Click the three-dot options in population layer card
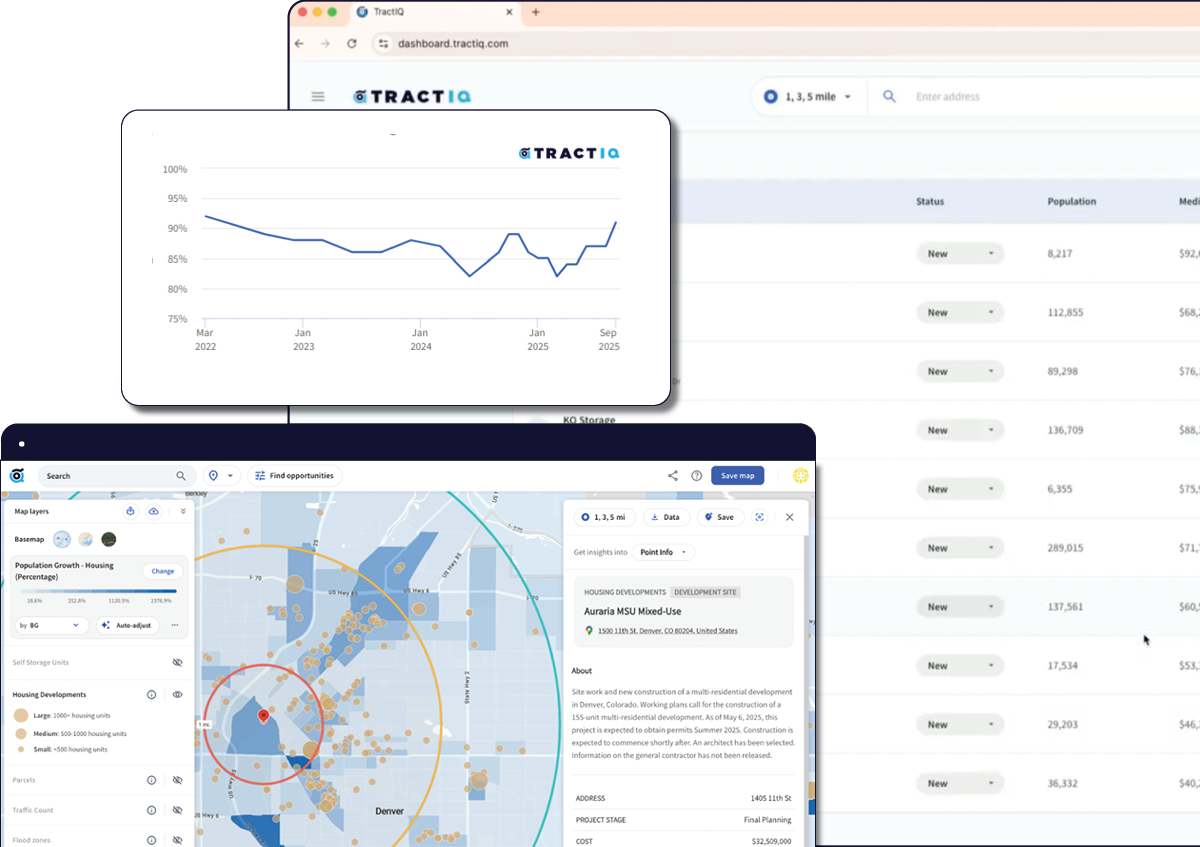The height and width of the screenshot is (847, 1200). [175, 625]
